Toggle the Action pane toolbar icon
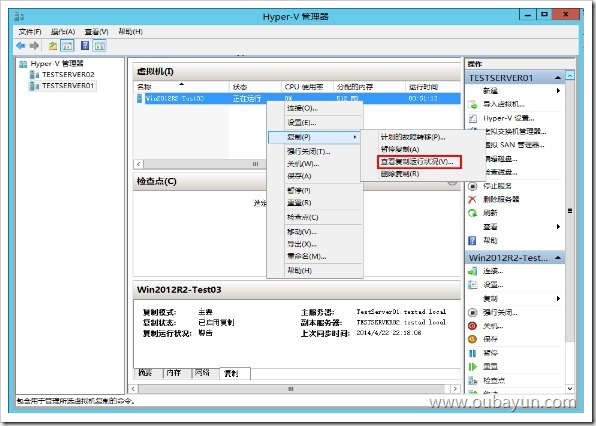 click(x=100, y=46)
